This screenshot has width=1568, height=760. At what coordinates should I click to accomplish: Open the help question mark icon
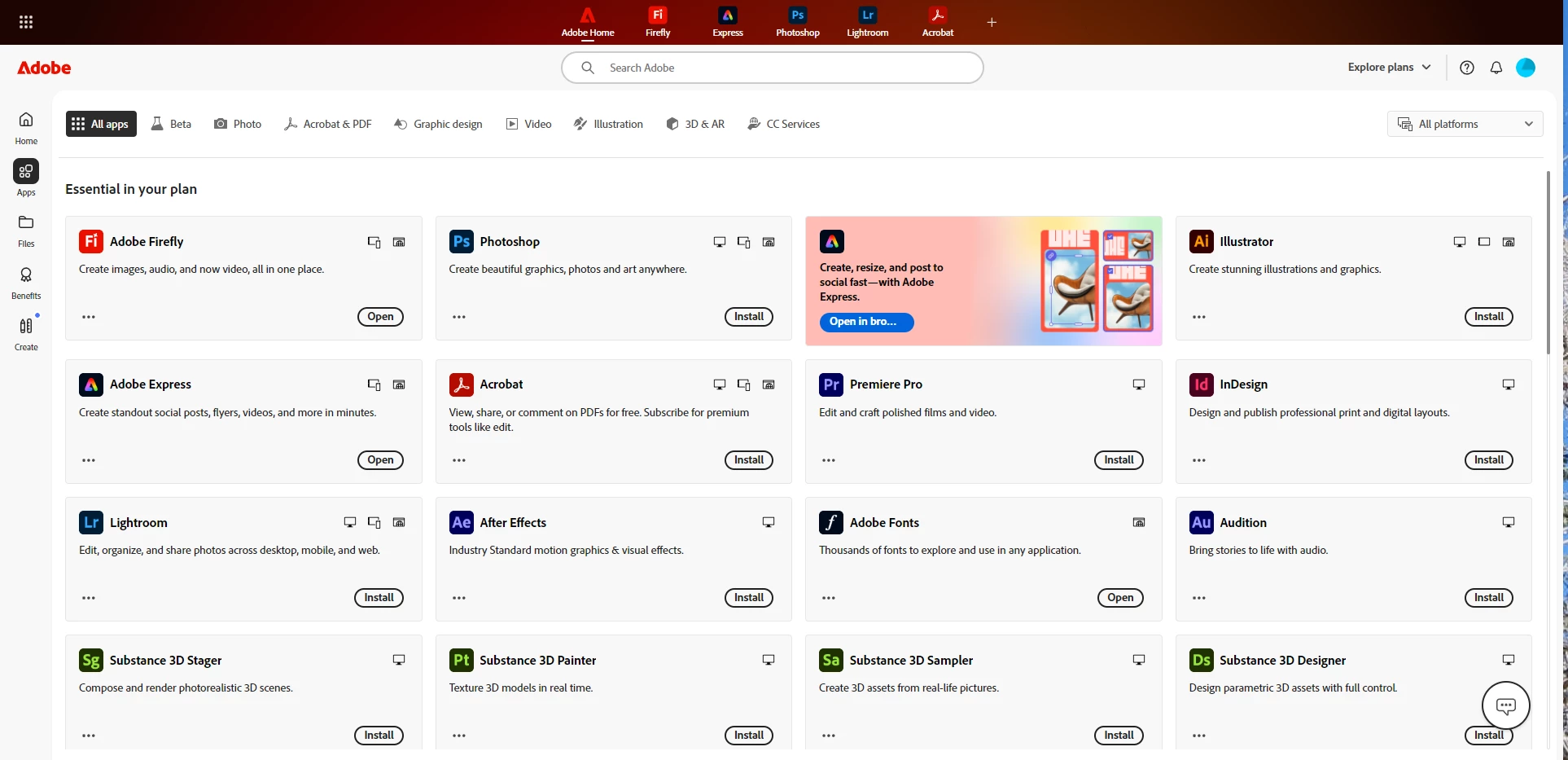(x=1467, y=68)
